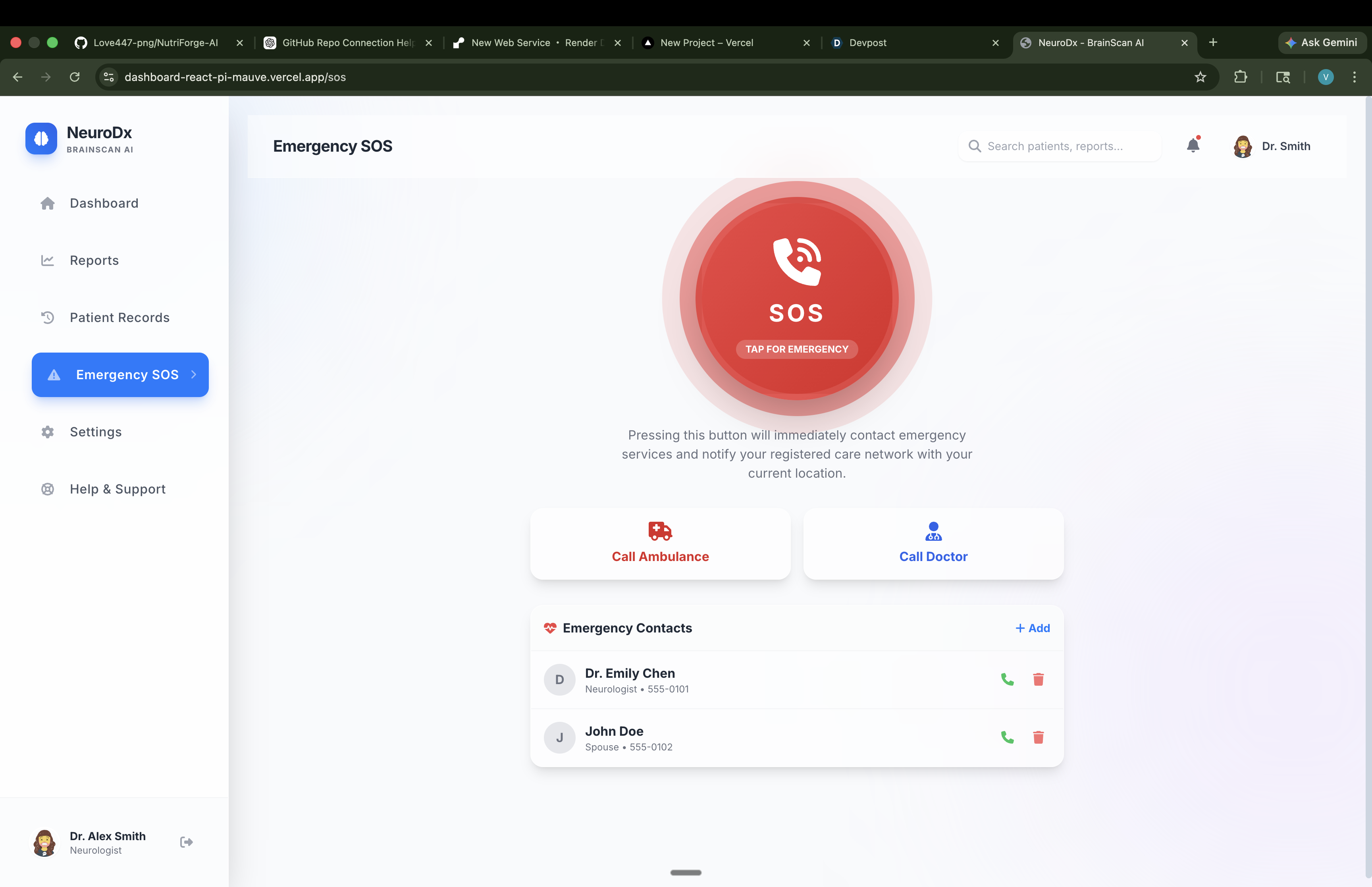Viewport: 1372px width, 887px height.
Task: Expand the Emergency SOS sidebar chevron
Action: pyautogui.click(x=194, y=374)
